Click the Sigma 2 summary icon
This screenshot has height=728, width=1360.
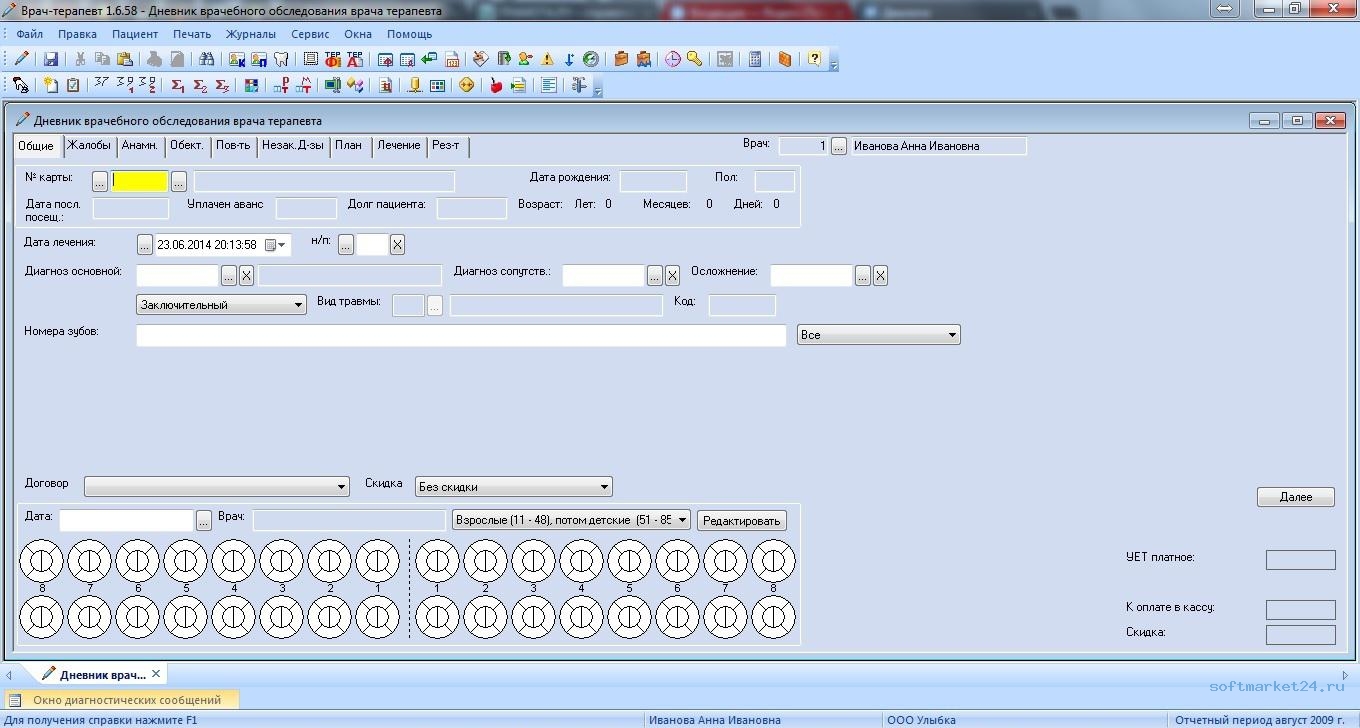(200, 86)
